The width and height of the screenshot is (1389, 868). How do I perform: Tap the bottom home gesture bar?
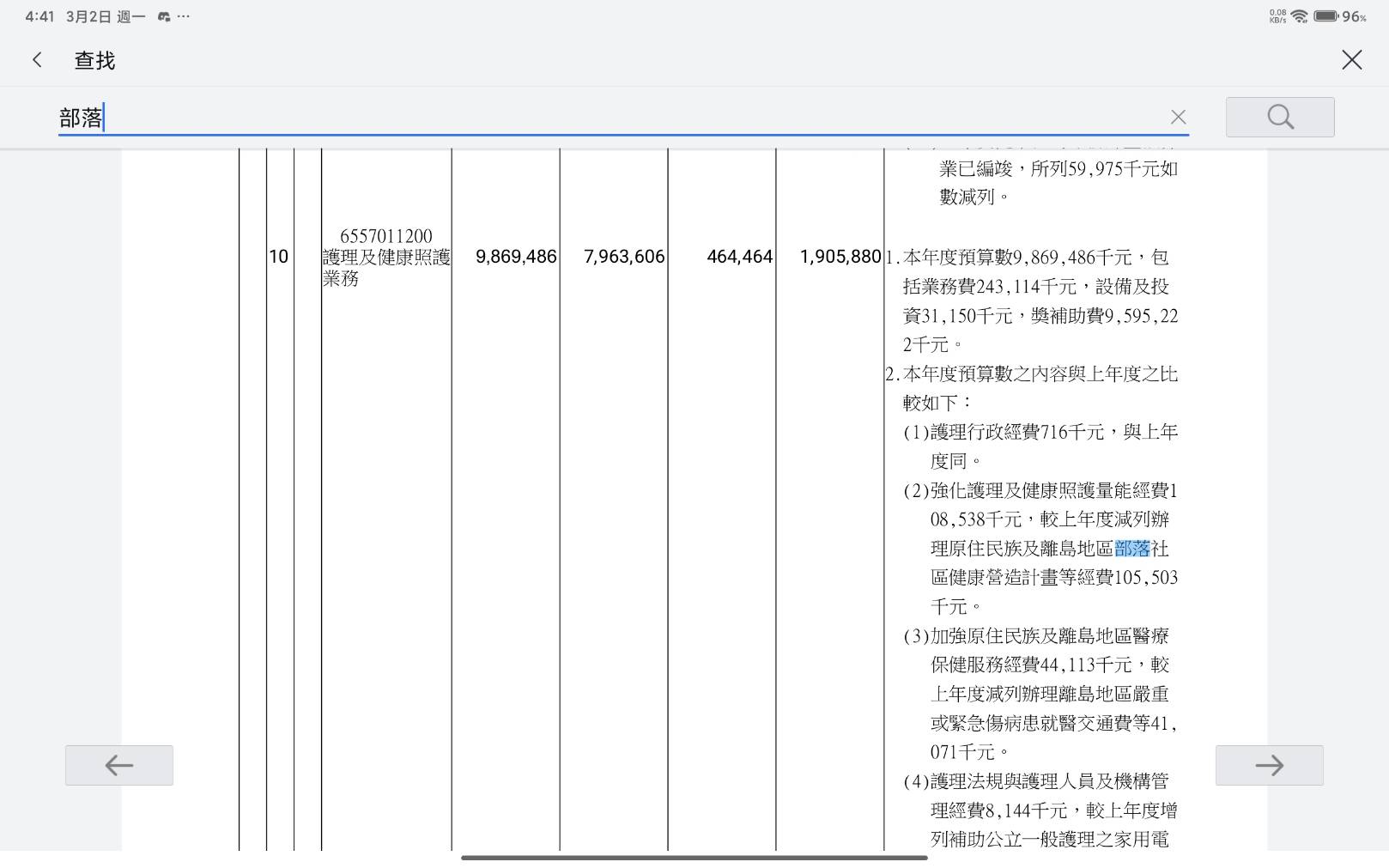[694, 857]
